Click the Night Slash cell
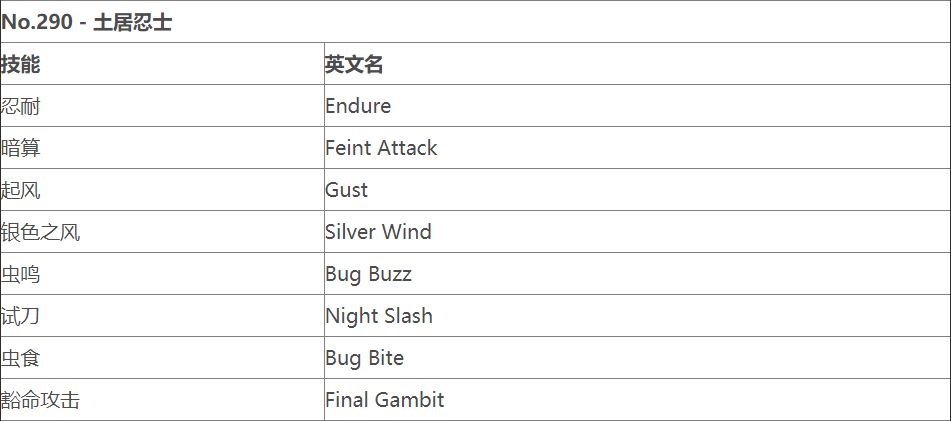The width and height of the screenshot is (951, 421). 379,316
